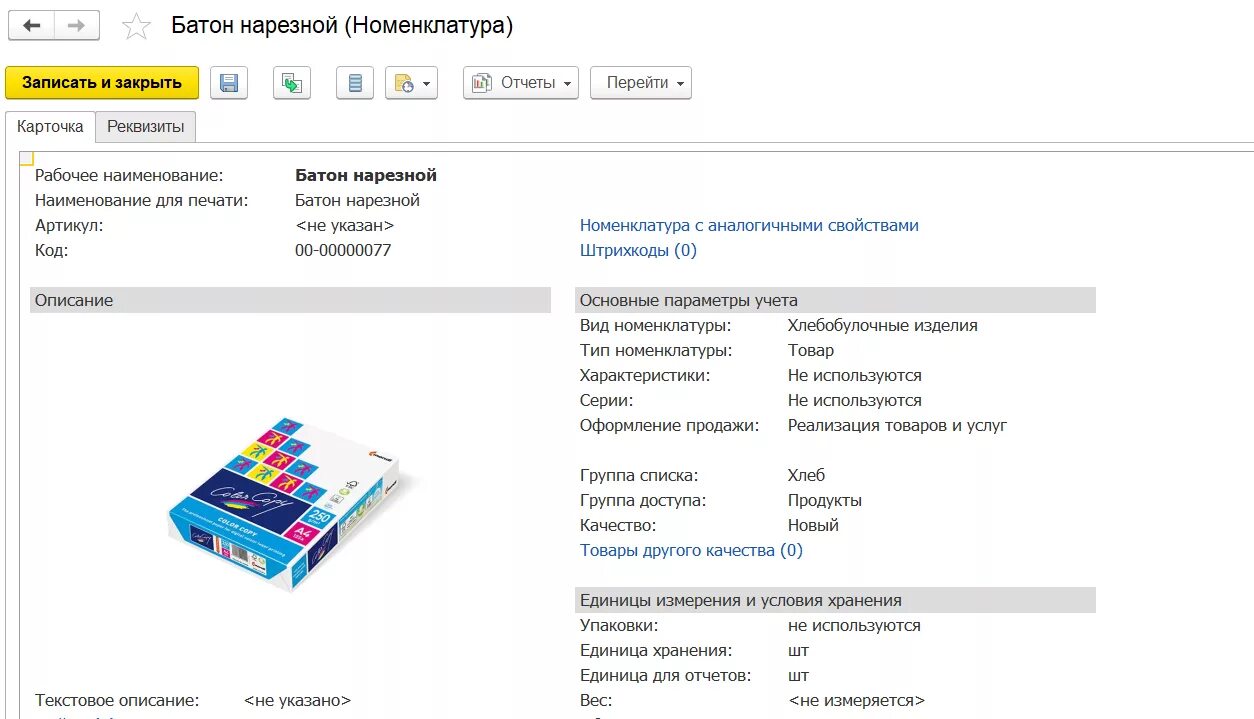Click the copy-with-green-arrow icon

(292, 83)
